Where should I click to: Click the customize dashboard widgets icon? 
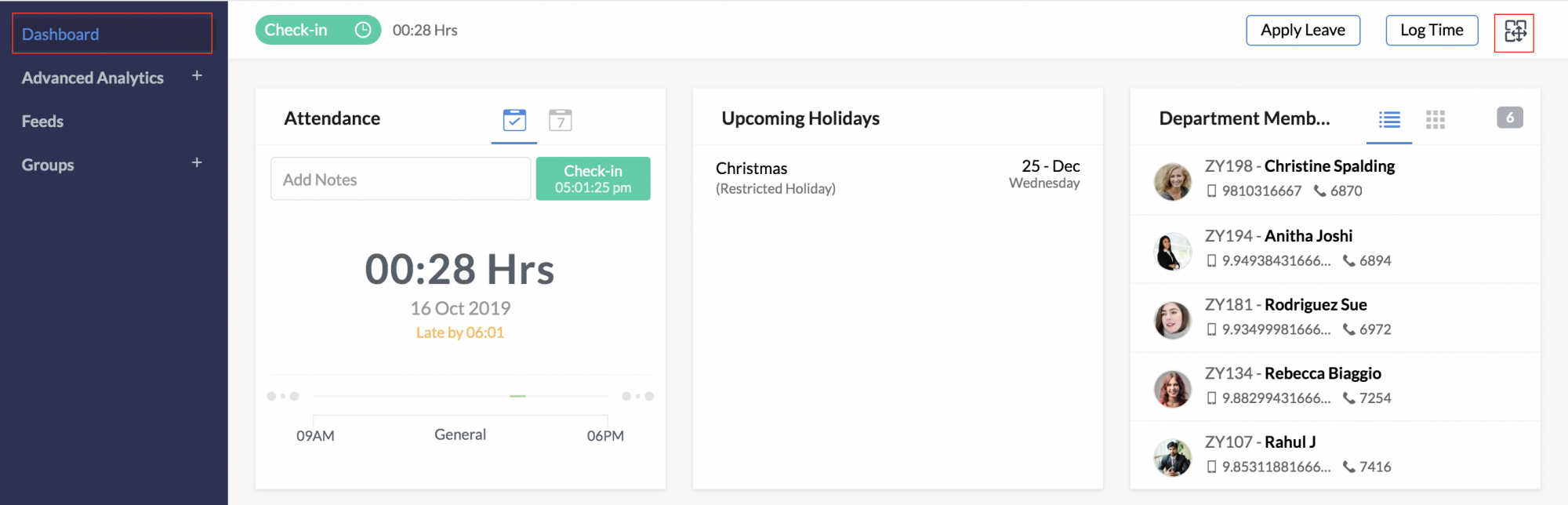[1515, 31]
